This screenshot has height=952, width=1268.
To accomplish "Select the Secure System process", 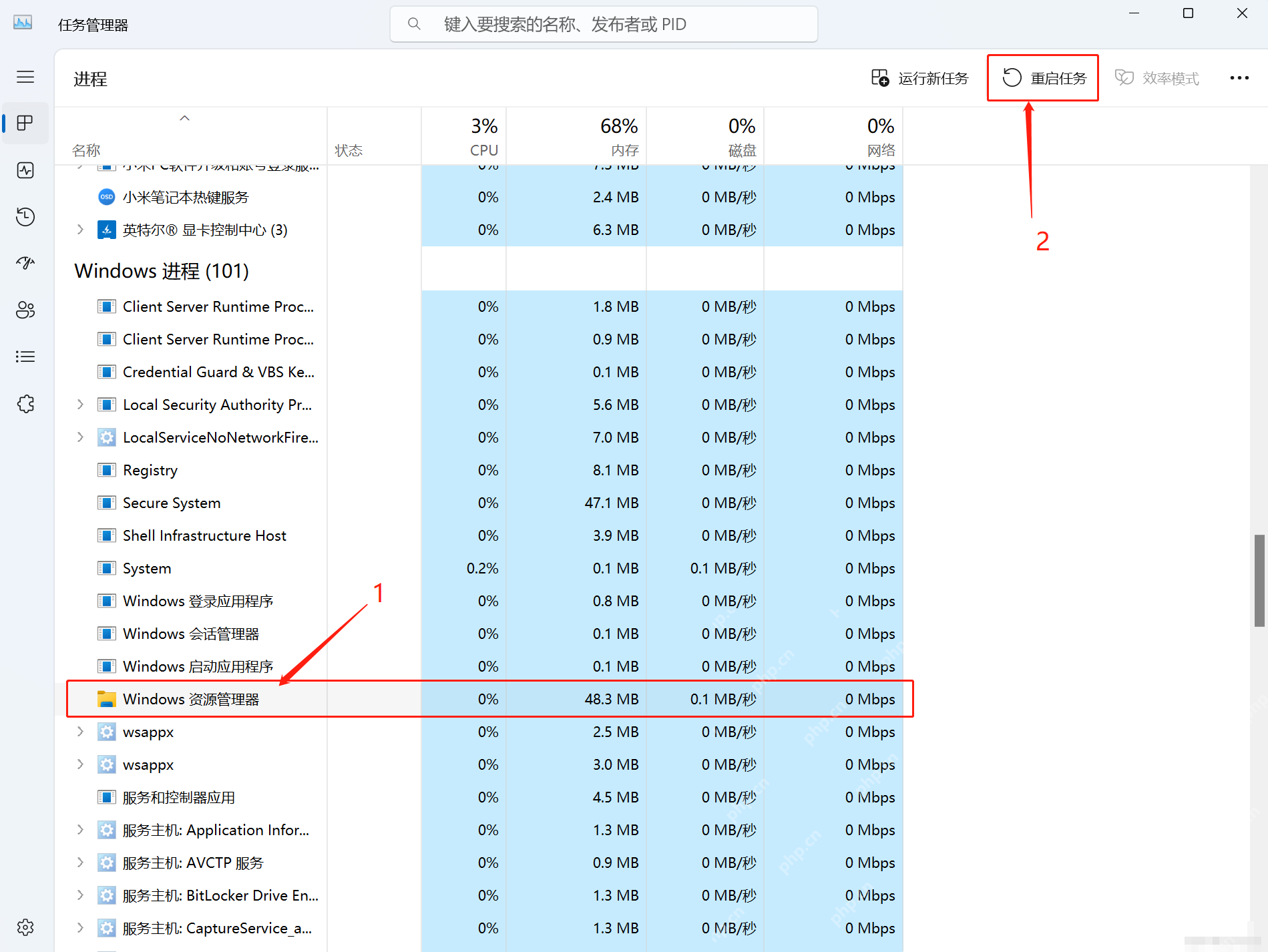I will pos(479,503).
